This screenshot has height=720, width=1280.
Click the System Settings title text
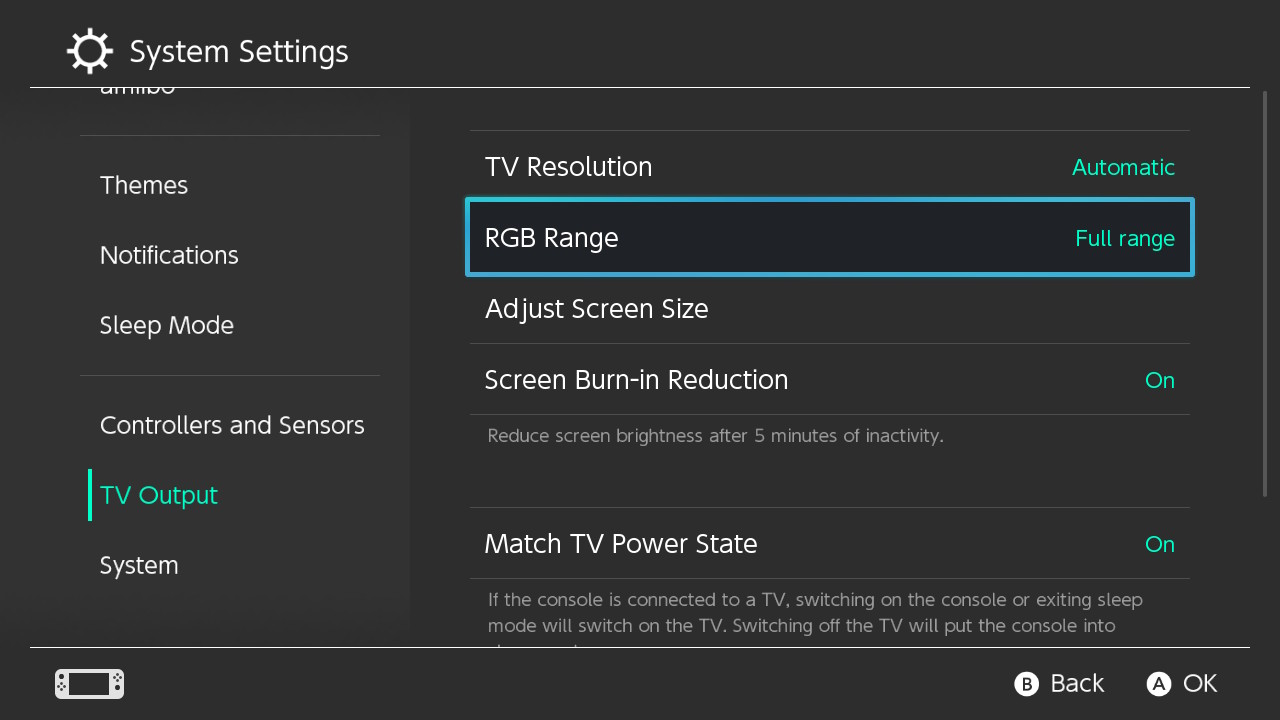tap(239, 51)
